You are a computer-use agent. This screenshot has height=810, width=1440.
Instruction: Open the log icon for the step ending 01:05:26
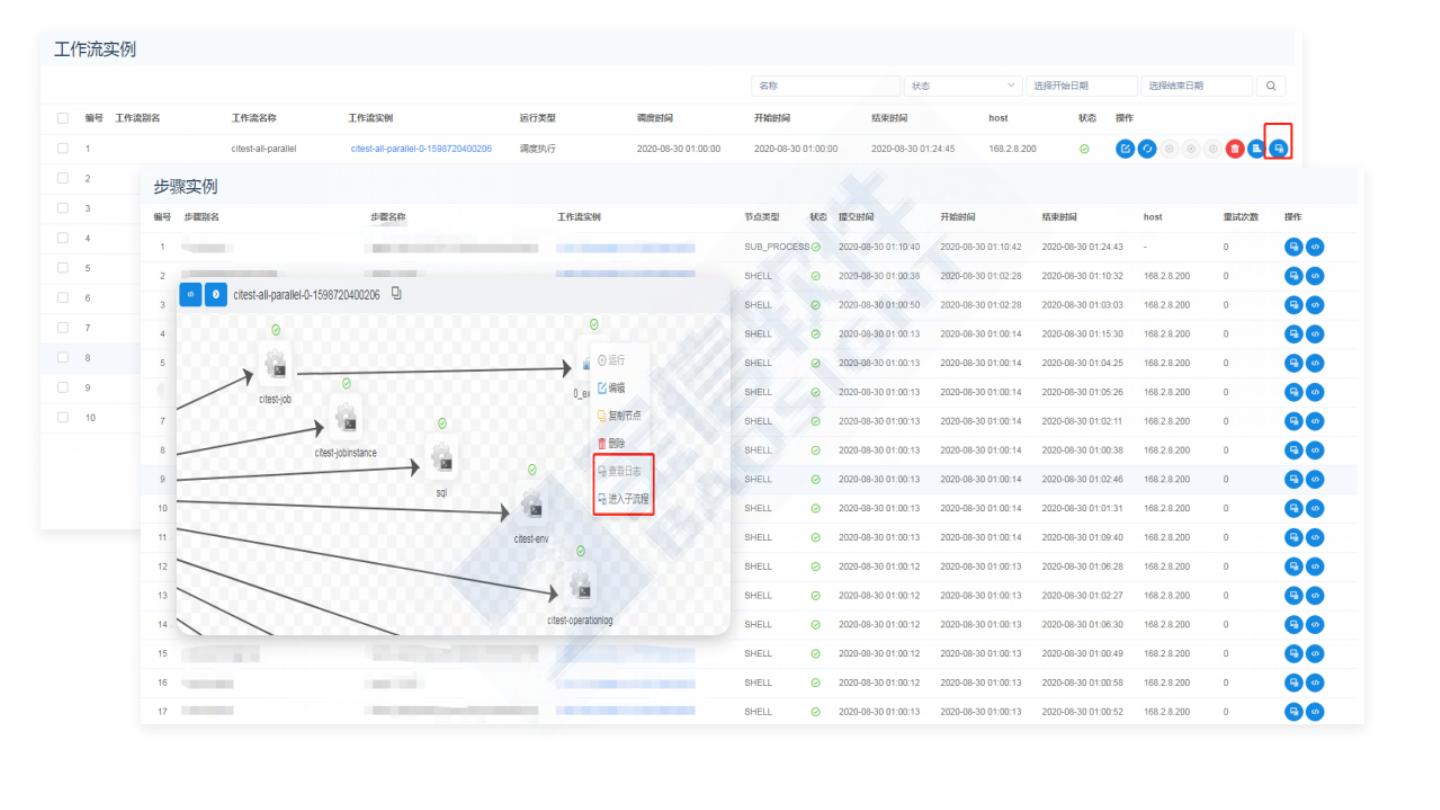pos(1294,392)
